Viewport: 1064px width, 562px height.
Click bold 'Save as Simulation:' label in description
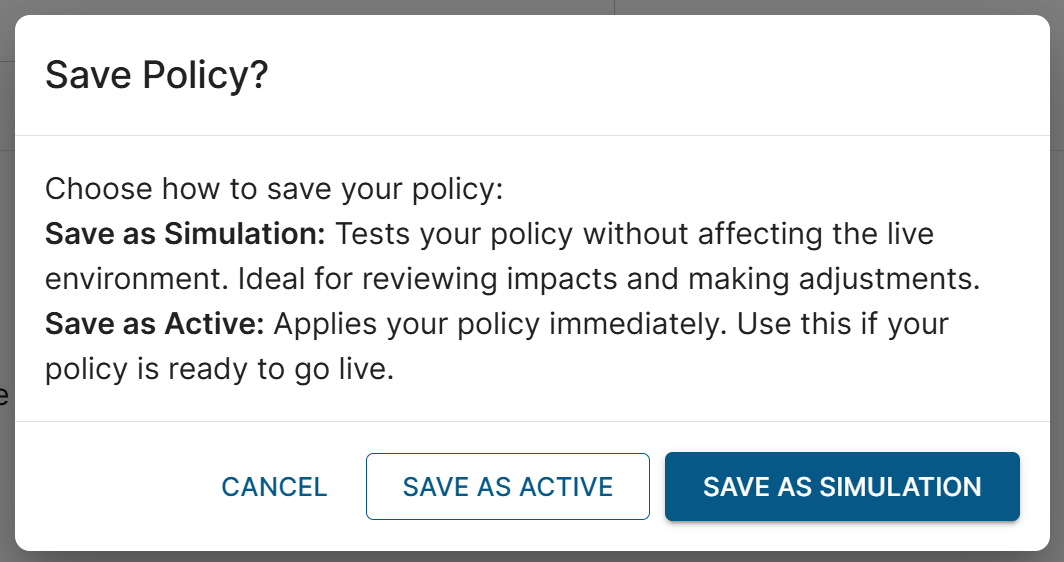[x=186, y=235]
